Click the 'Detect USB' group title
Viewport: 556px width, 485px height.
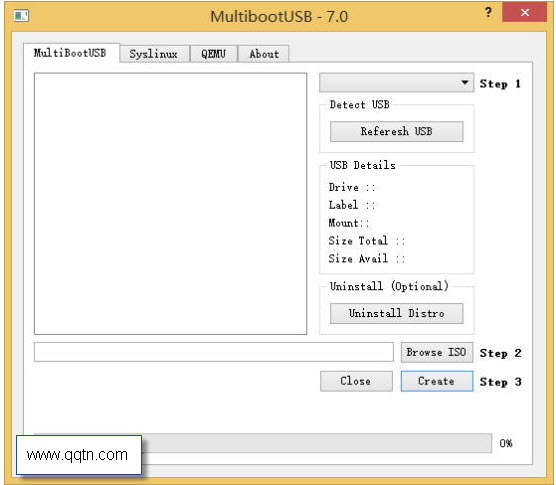(360, 105)
